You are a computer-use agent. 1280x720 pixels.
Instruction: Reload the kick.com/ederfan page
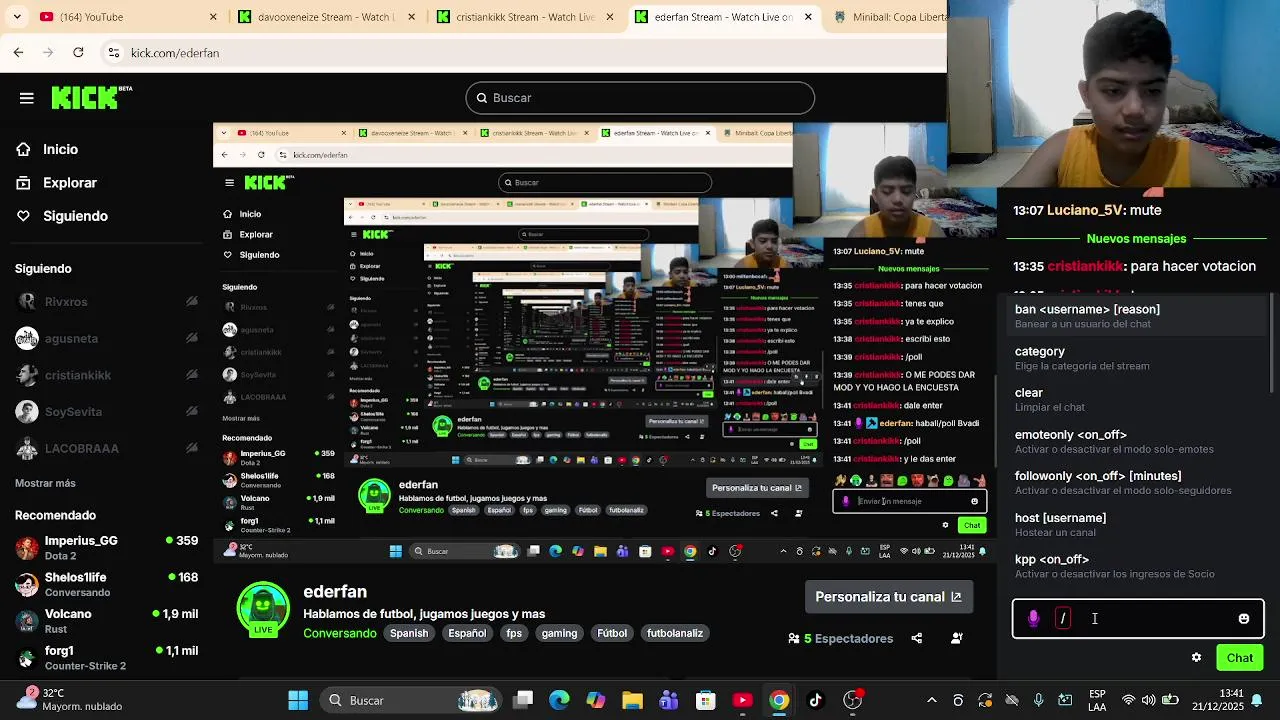(78, 52)
